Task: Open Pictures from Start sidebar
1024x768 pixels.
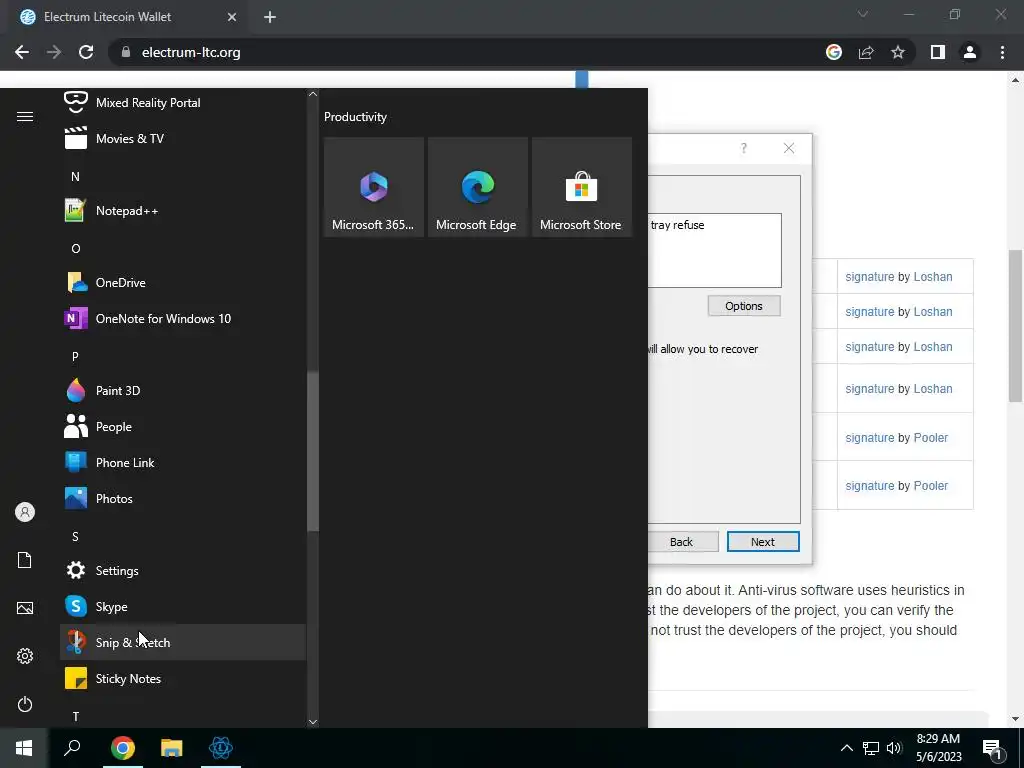Action: tap(25, 608)
